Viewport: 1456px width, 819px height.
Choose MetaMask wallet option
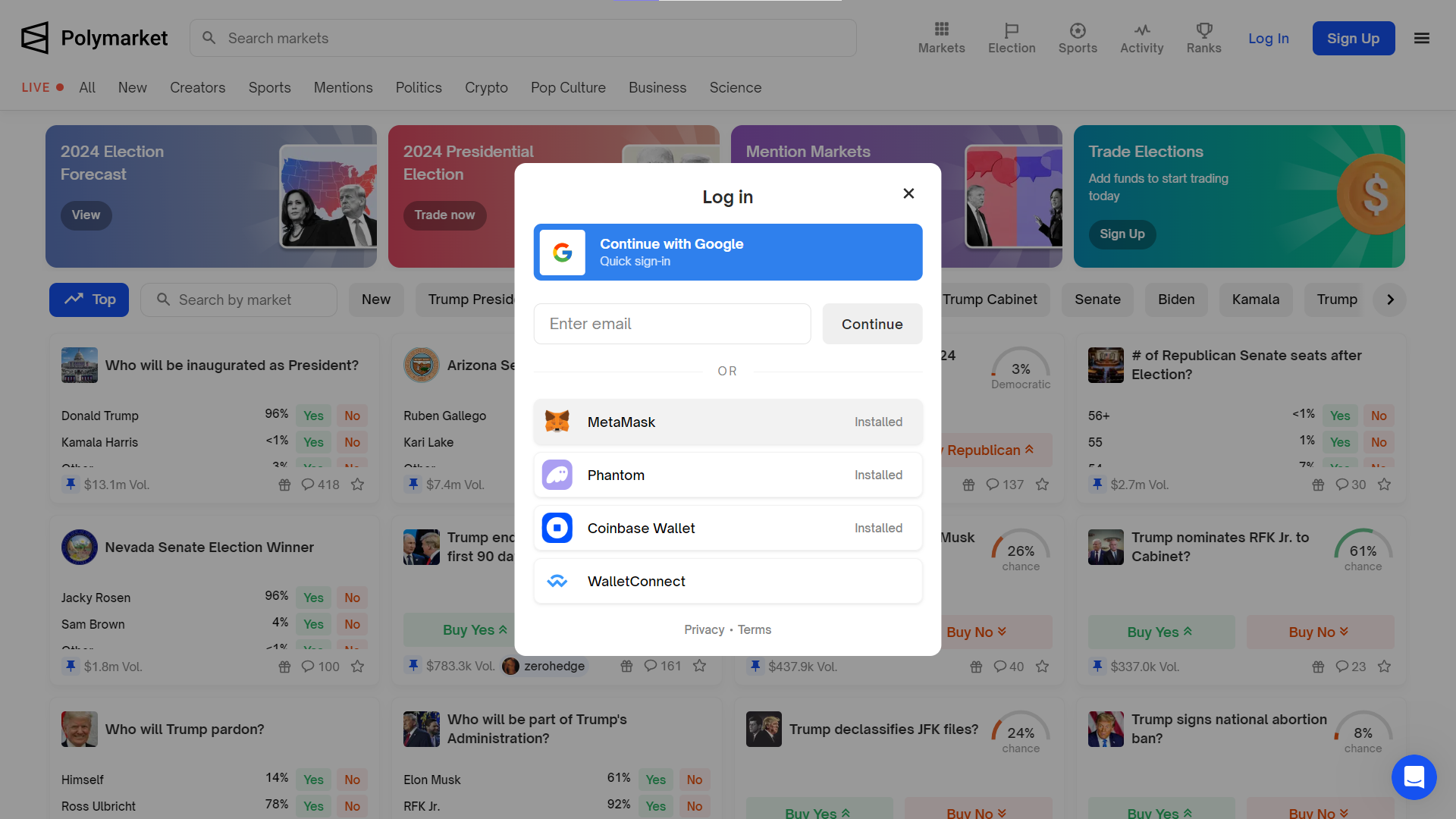728,422
